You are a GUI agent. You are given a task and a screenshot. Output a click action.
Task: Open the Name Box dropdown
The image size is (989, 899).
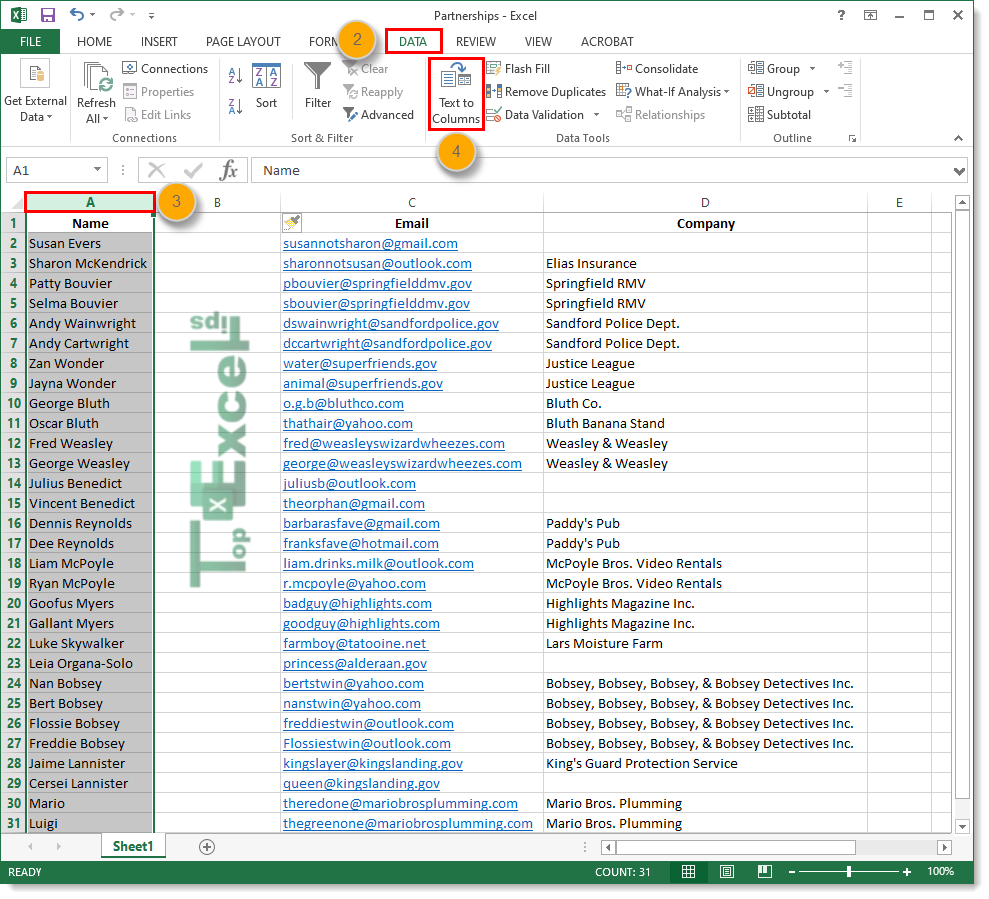click(x=97, y=170)
